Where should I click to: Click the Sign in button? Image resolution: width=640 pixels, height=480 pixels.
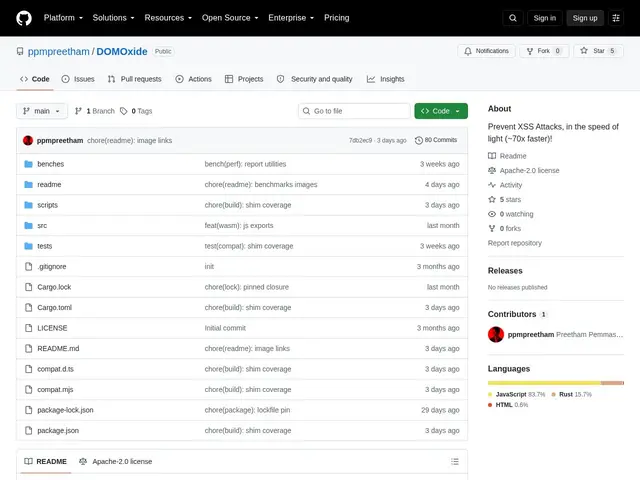(x=544, y=18)
